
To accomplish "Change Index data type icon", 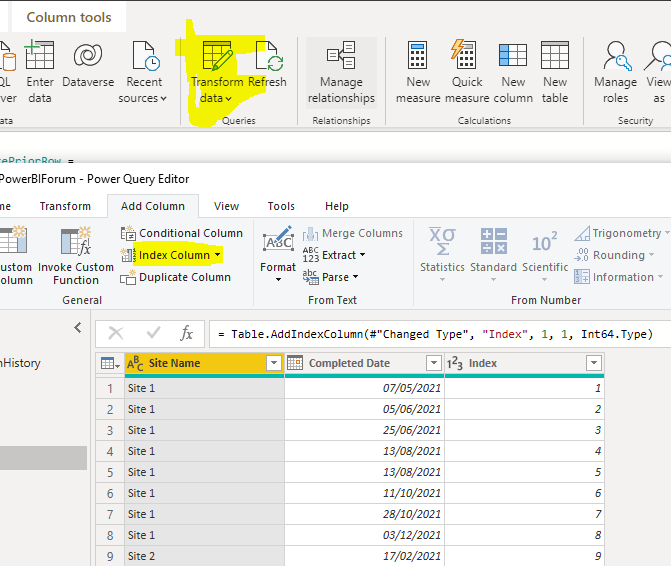I will click(454, 363).
